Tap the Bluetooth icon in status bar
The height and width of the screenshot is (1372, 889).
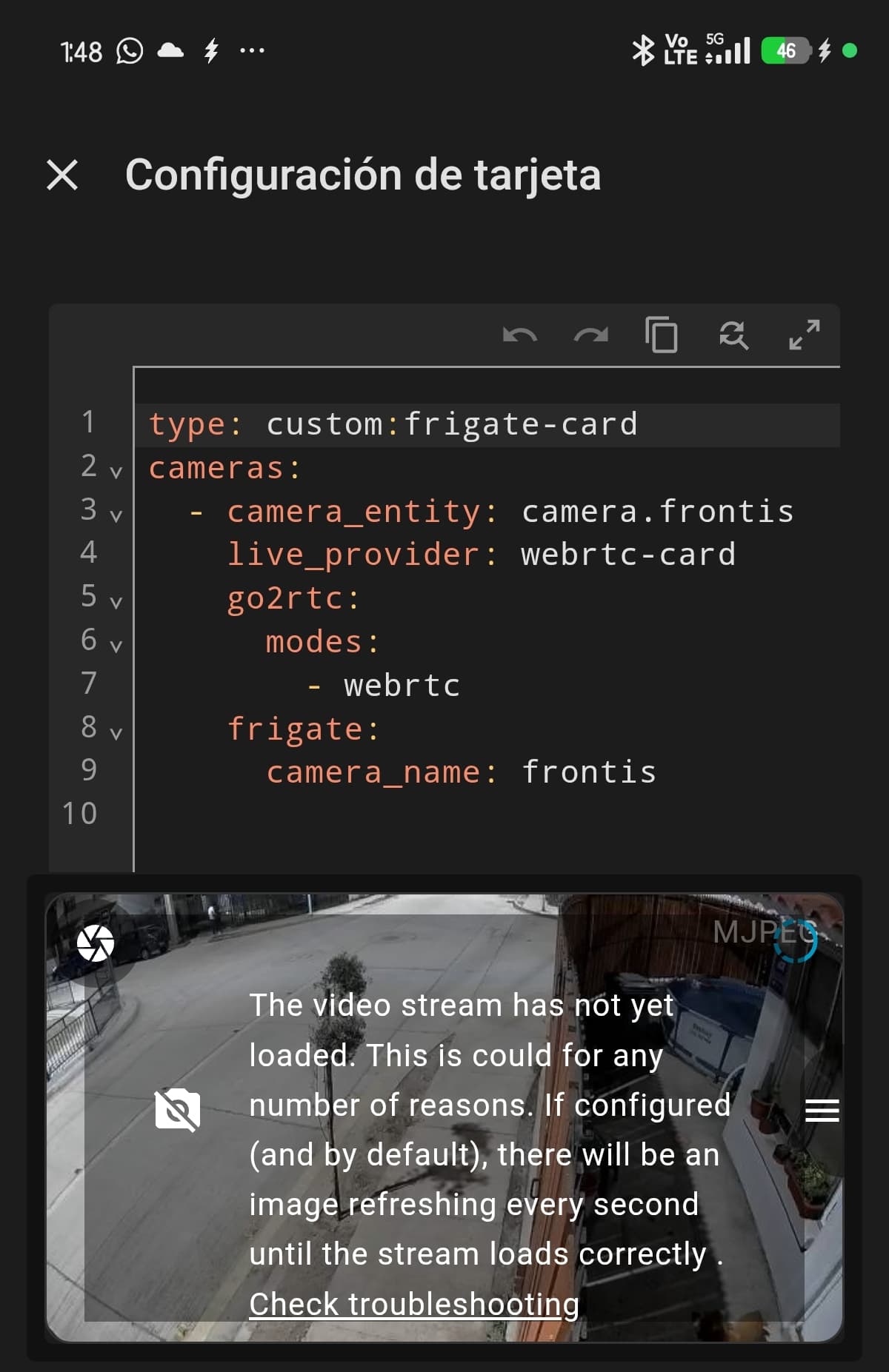pos(642,50)
